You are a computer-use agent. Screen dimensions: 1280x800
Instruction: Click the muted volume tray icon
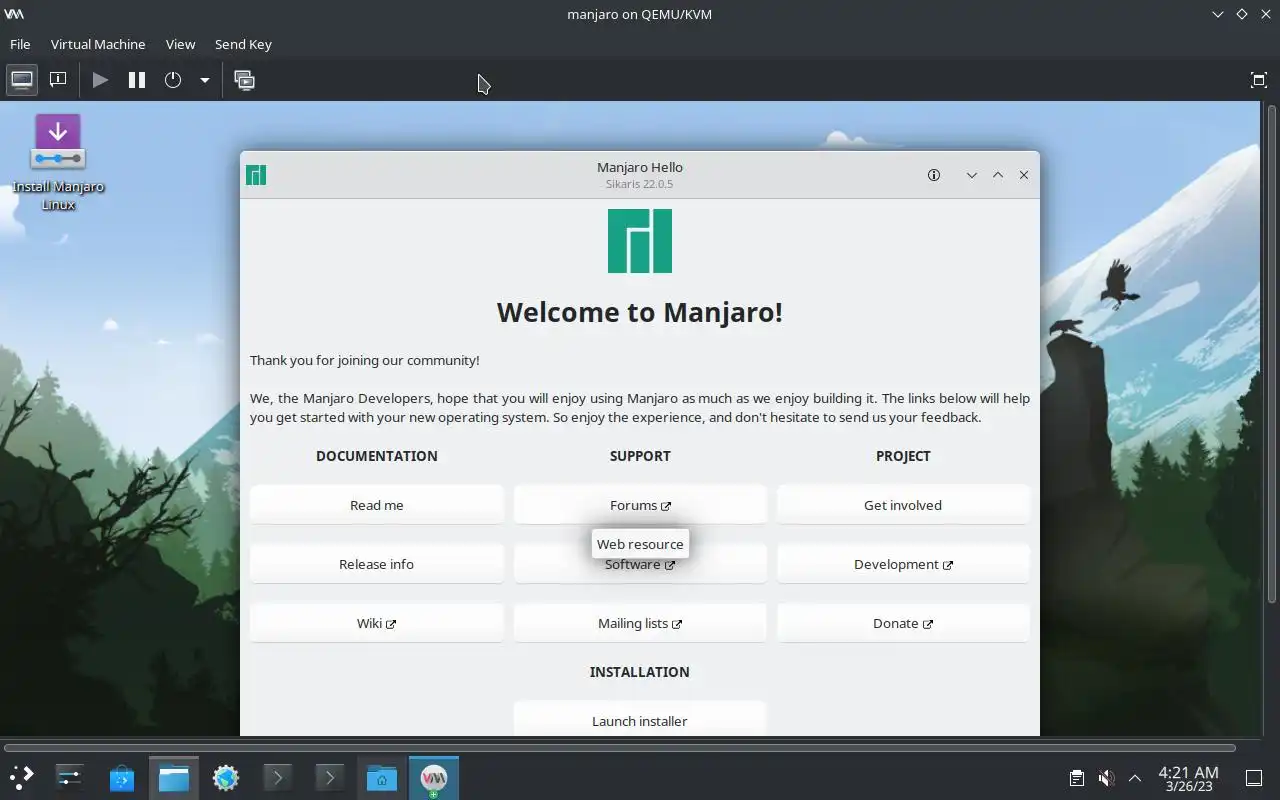[x=1106, y=777]
